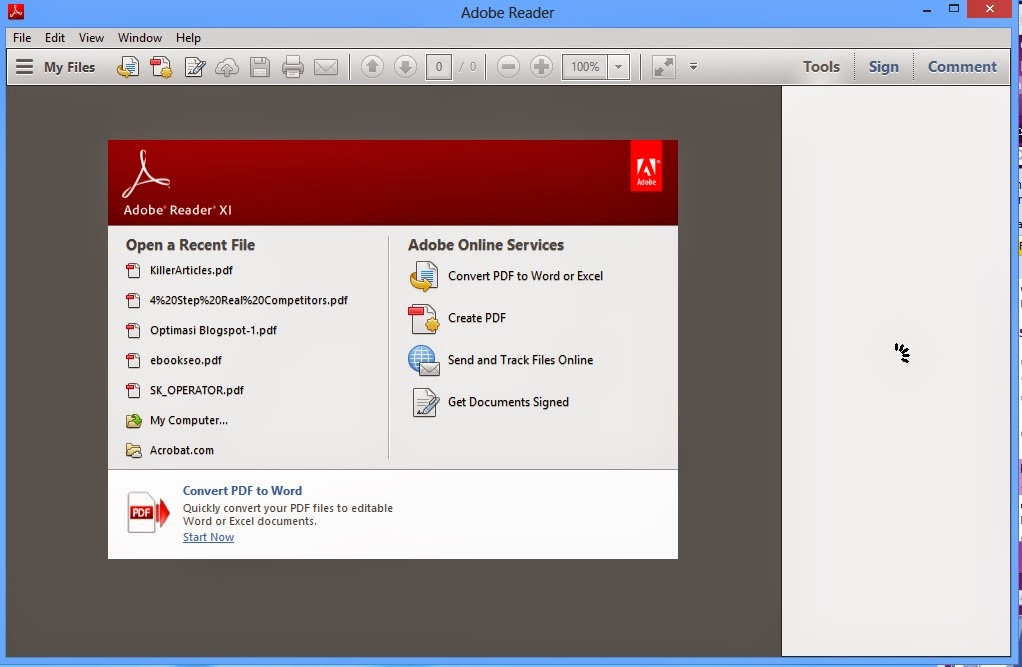Screen dimensions: 1022x667
Task: Select the Fill & Sign pencil icon
Action: pos(193,66)
